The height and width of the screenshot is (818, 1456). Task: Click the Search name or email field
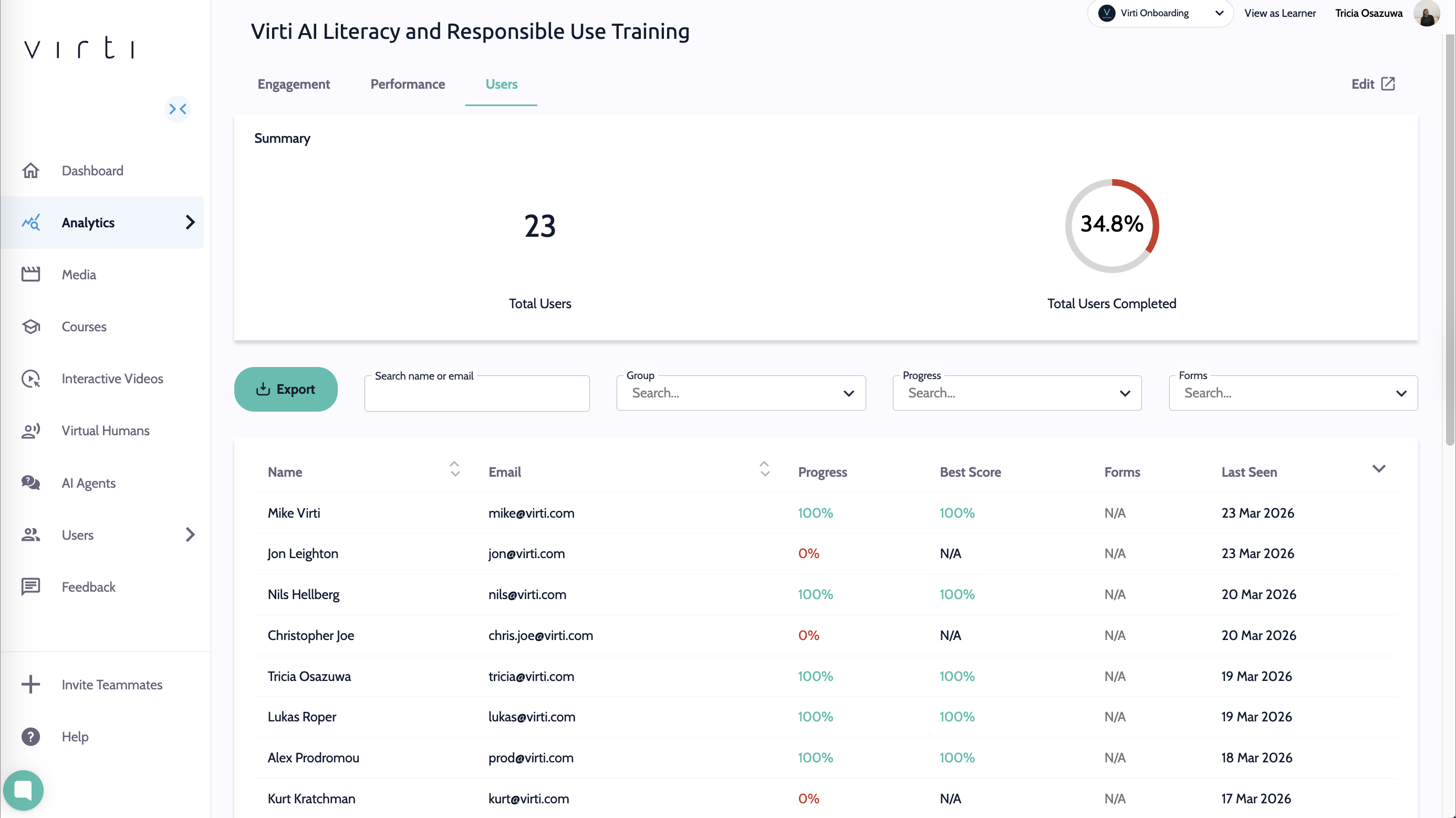476,394
